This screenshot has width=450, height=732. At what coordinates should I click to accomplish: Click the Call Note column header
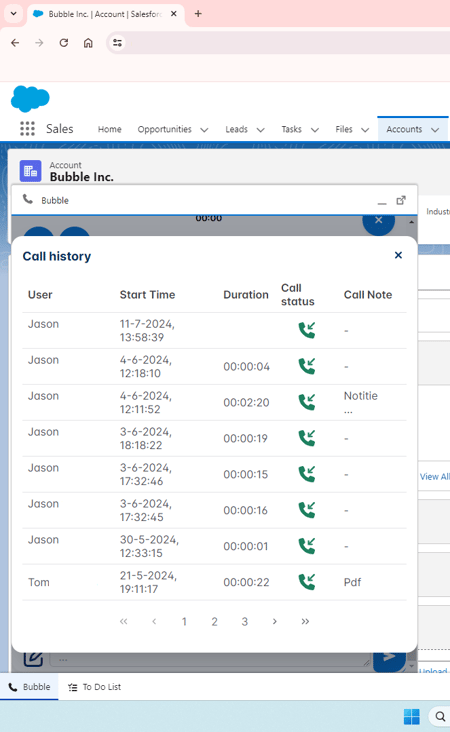(x=368, y=295)
